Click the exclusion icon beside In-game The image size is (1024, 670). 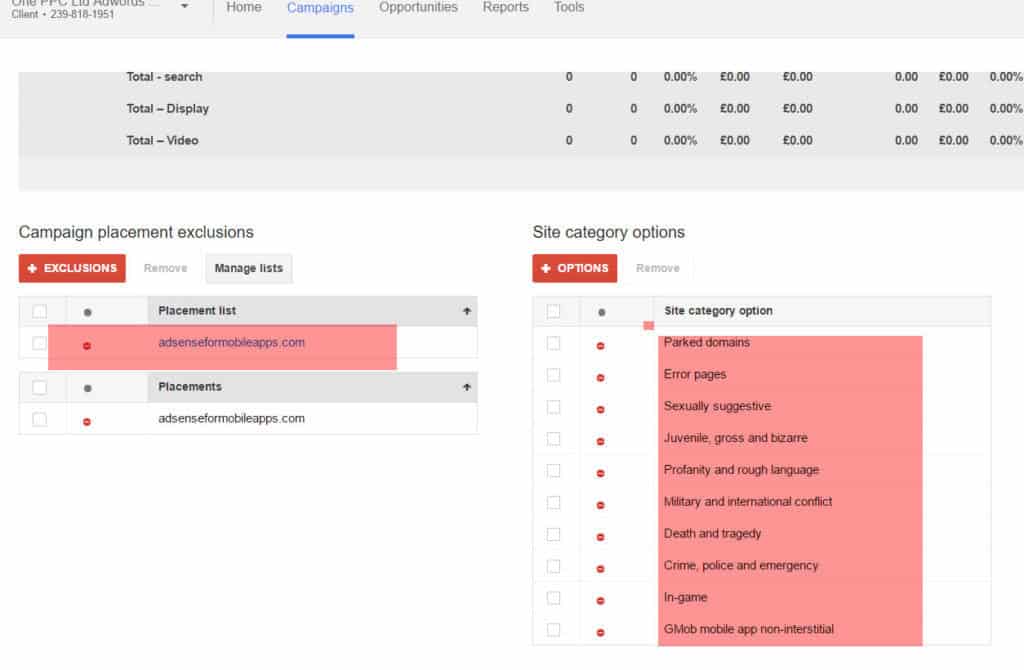600,599
